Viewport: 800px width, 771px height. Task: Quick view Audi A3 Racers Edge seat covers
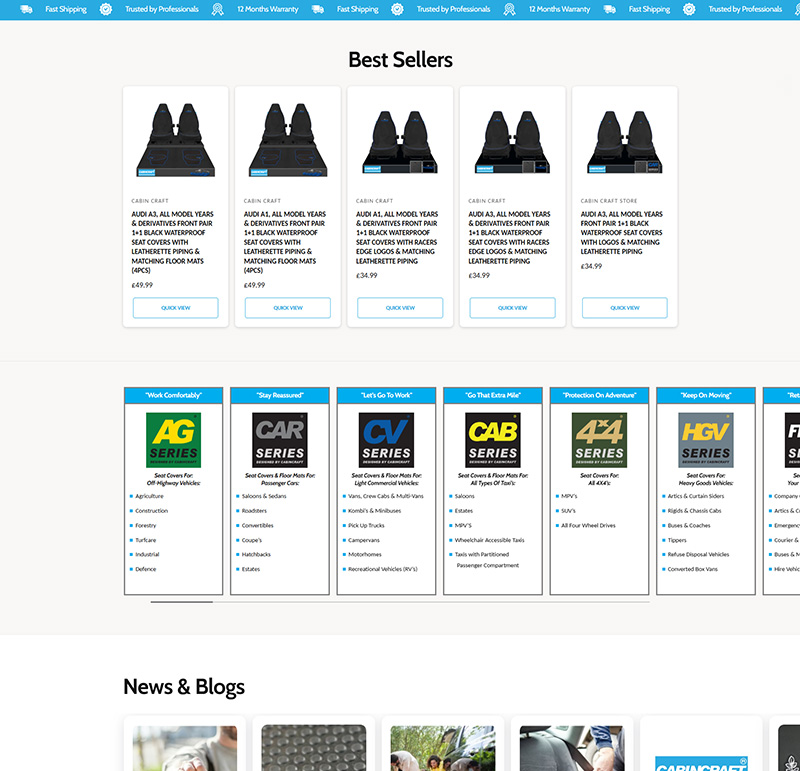click(x=512, y=308)
